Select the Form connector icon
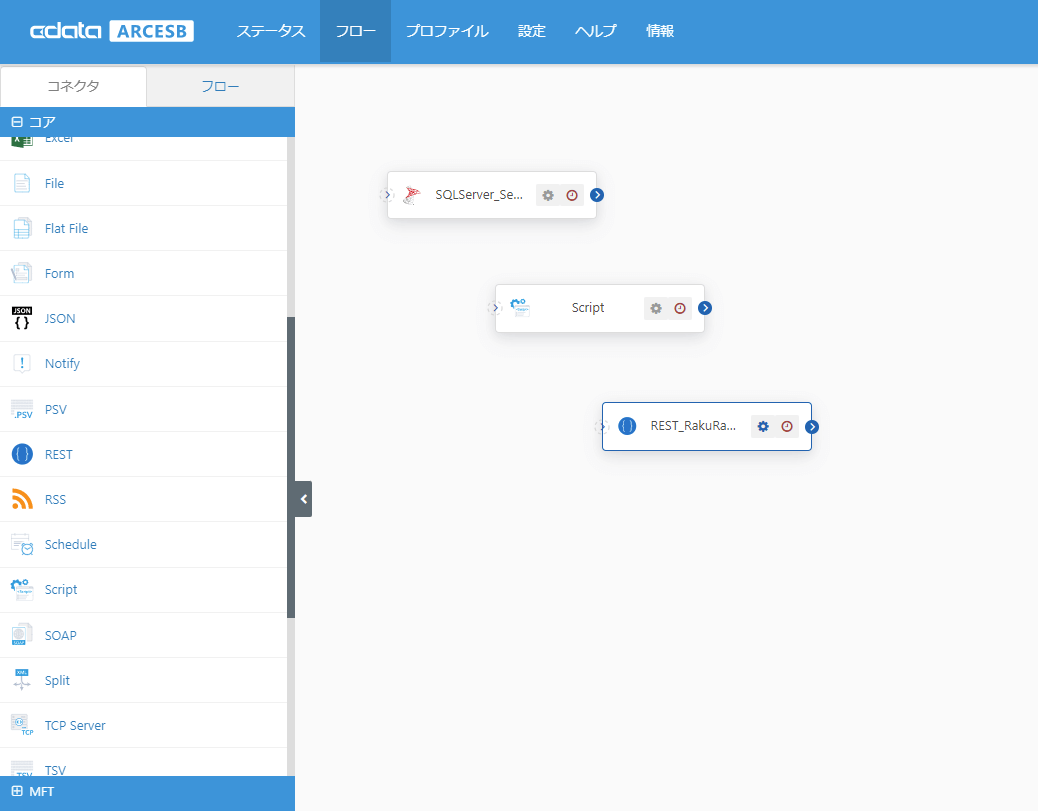The width and height of the screenshot is (1038, 811). tap(22, 273)
